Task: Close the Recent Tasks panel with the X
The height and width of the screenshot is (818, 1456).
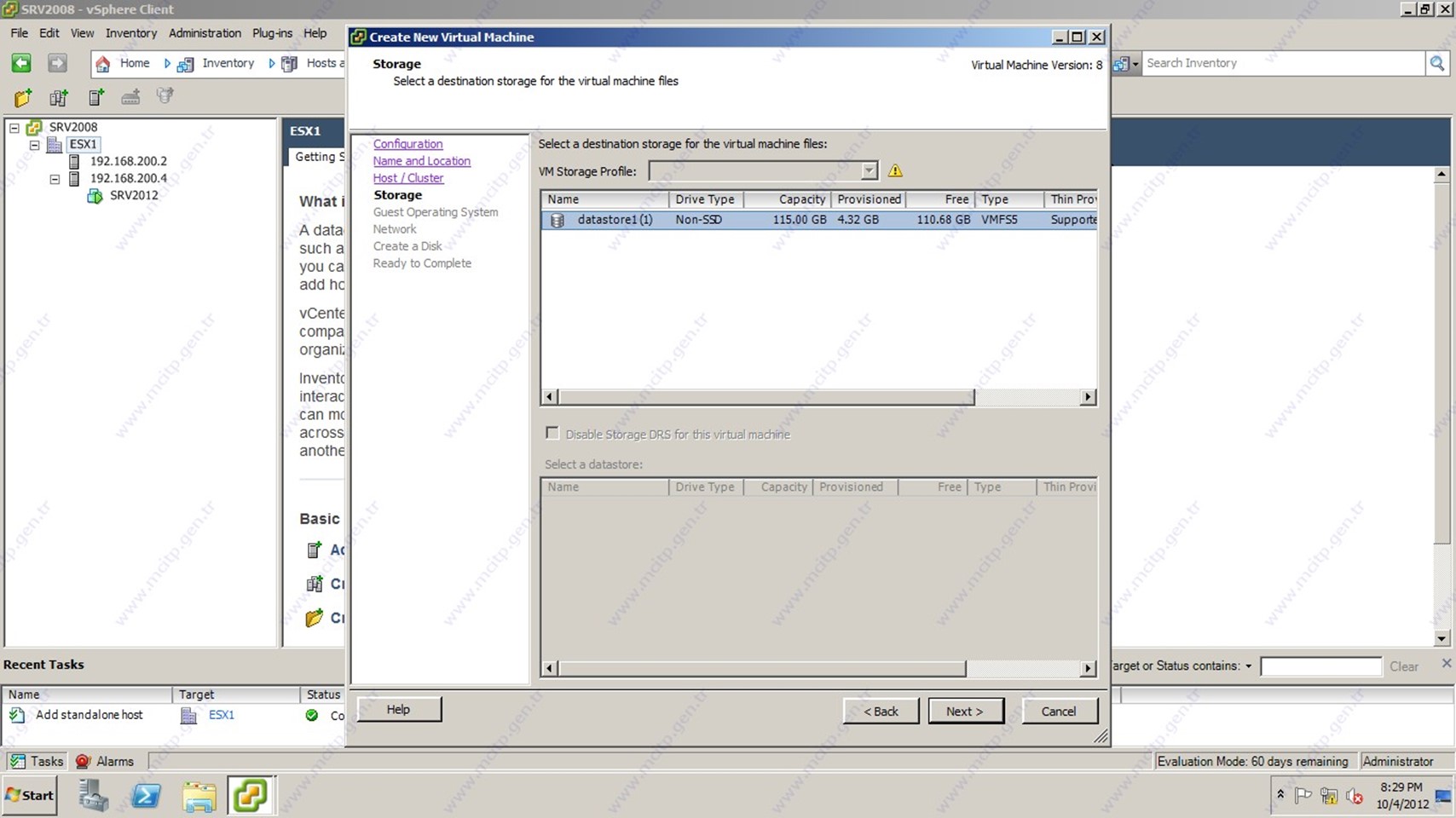Action: 1446,663
